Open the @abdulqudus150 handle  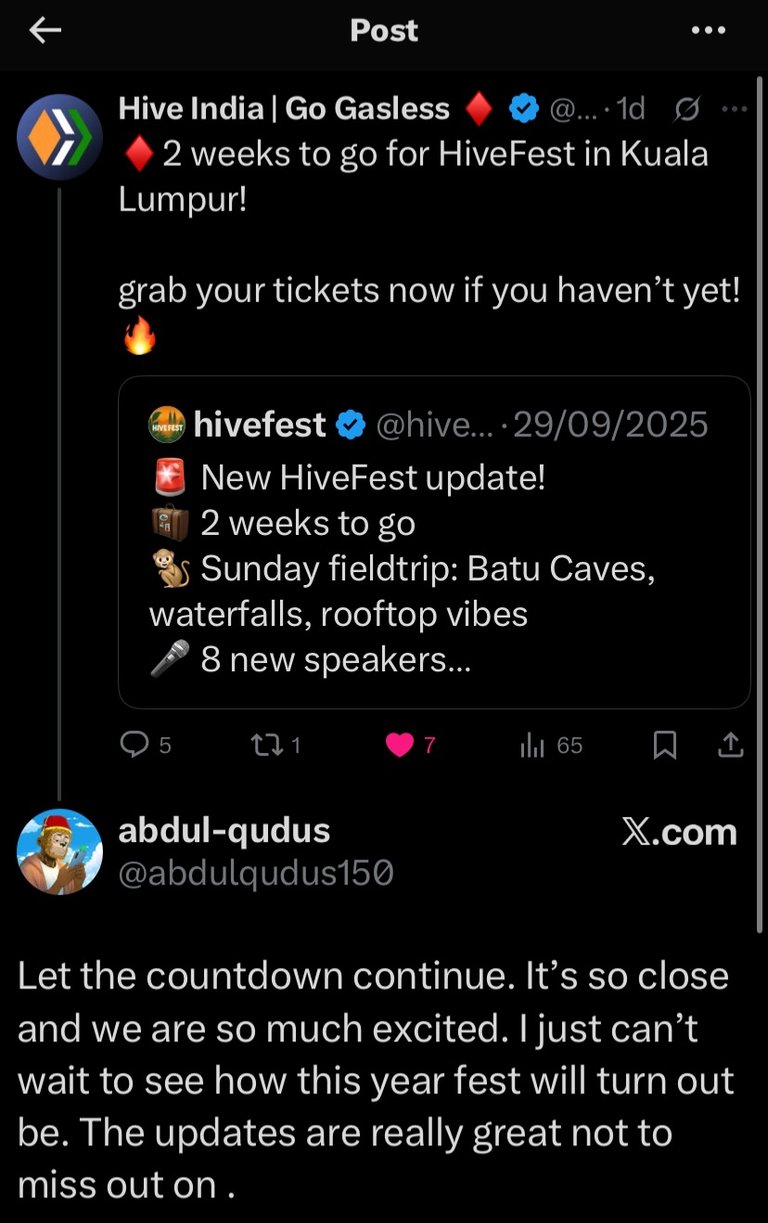point(256,874)
